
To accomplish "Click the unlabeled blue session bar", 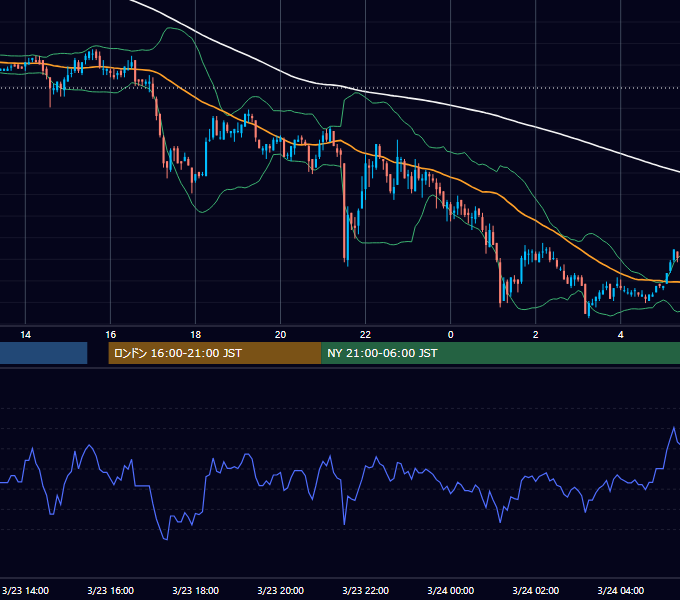I will [43, 353].
